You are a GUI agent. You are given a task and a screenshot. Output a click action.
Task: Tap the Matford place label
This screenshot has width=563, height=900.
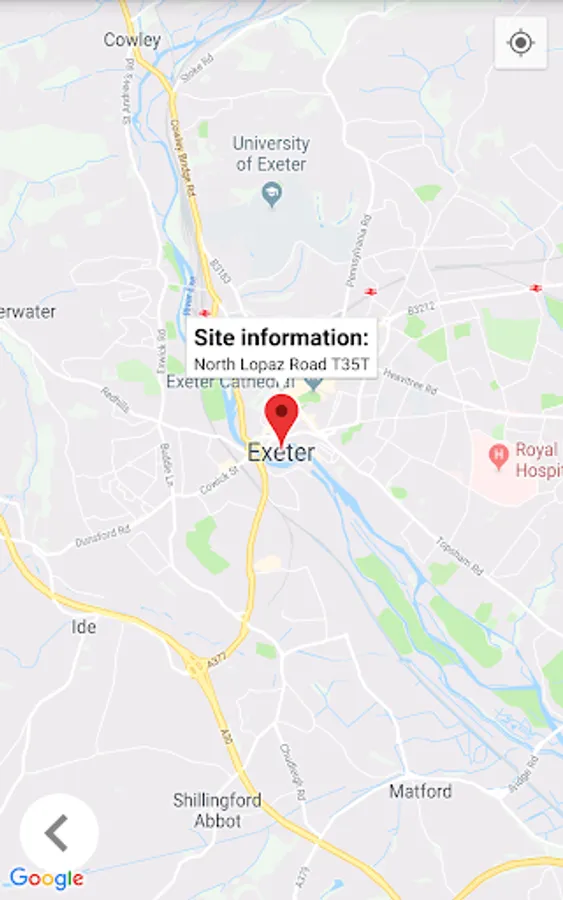pos(421,792)
